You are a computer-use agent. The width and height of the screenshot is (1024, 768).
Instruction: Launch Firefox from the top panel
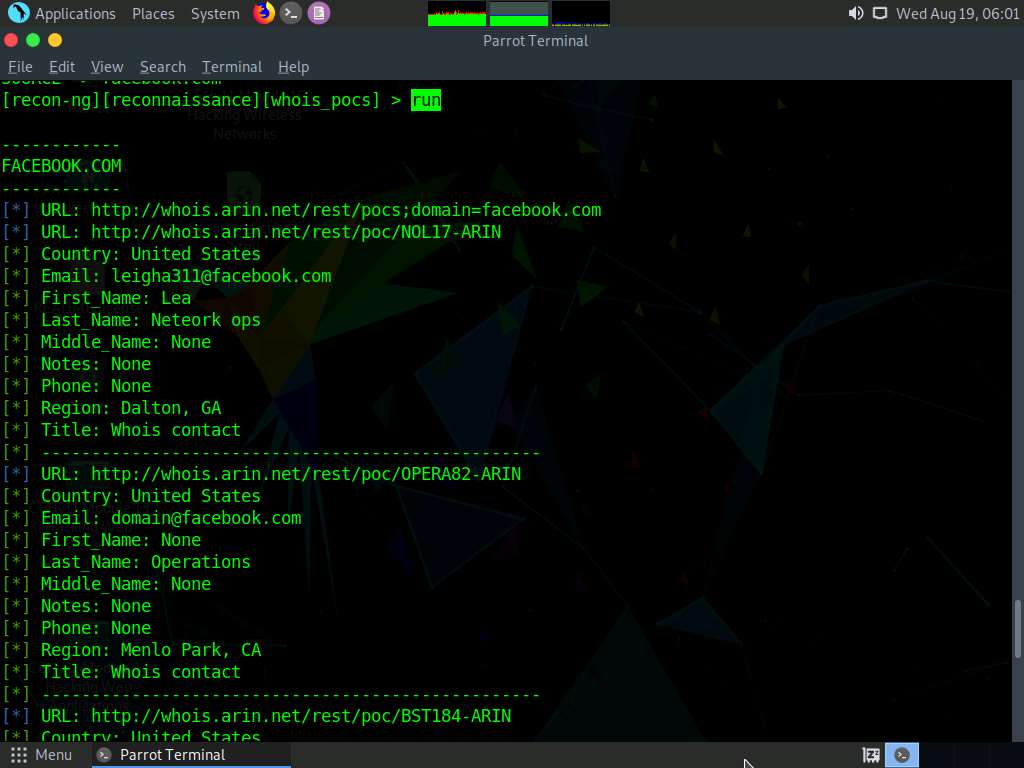264,13
